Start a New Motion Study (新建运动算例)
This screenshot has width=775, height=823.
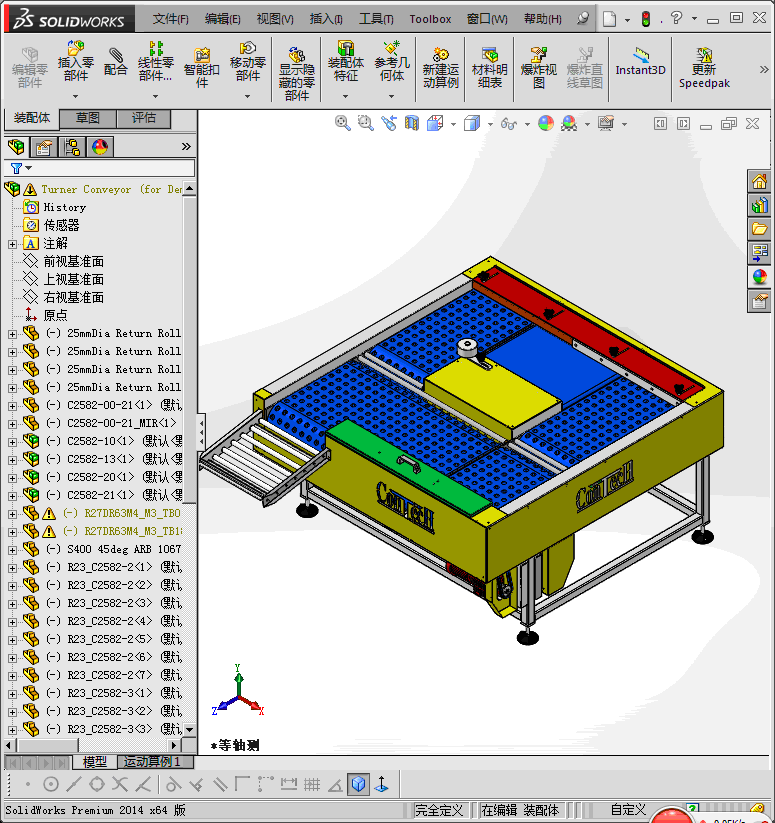click(x=441, y=68)
